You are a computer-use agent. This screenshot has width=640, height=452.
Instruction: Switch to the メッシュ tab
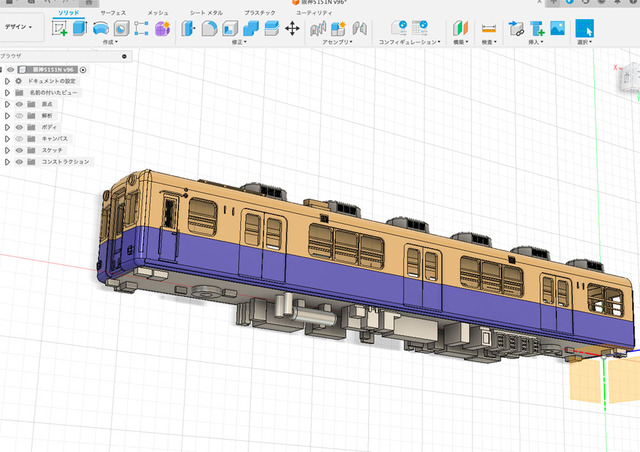pyautogui.click(x=158, y=13)
